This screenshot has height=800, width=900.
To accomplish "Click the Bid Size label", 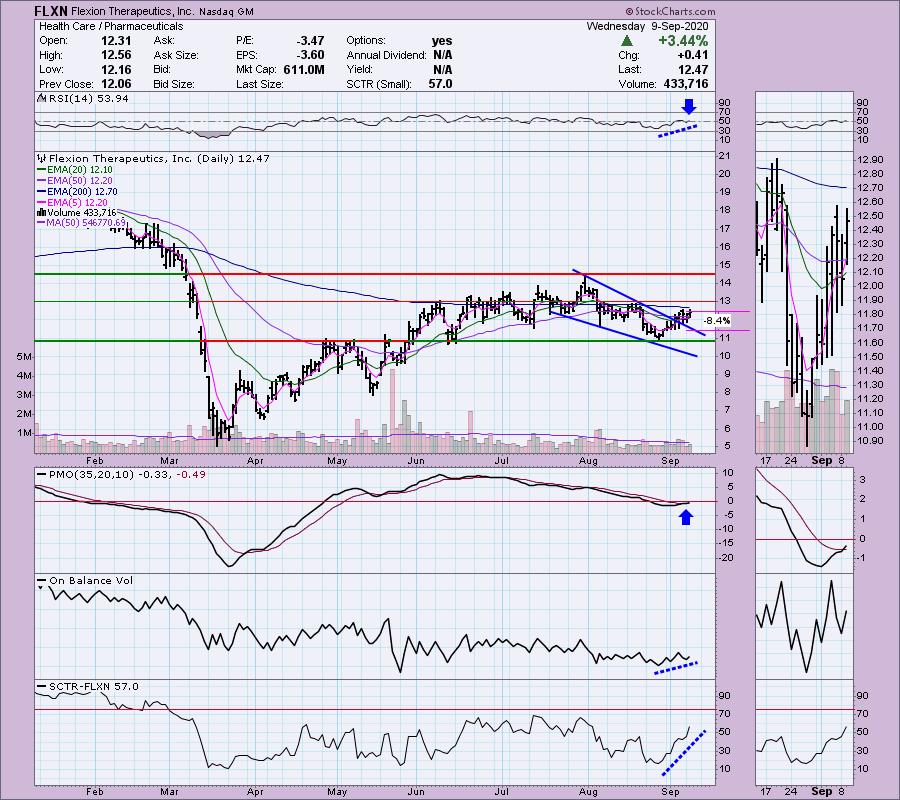I will 174,84.
